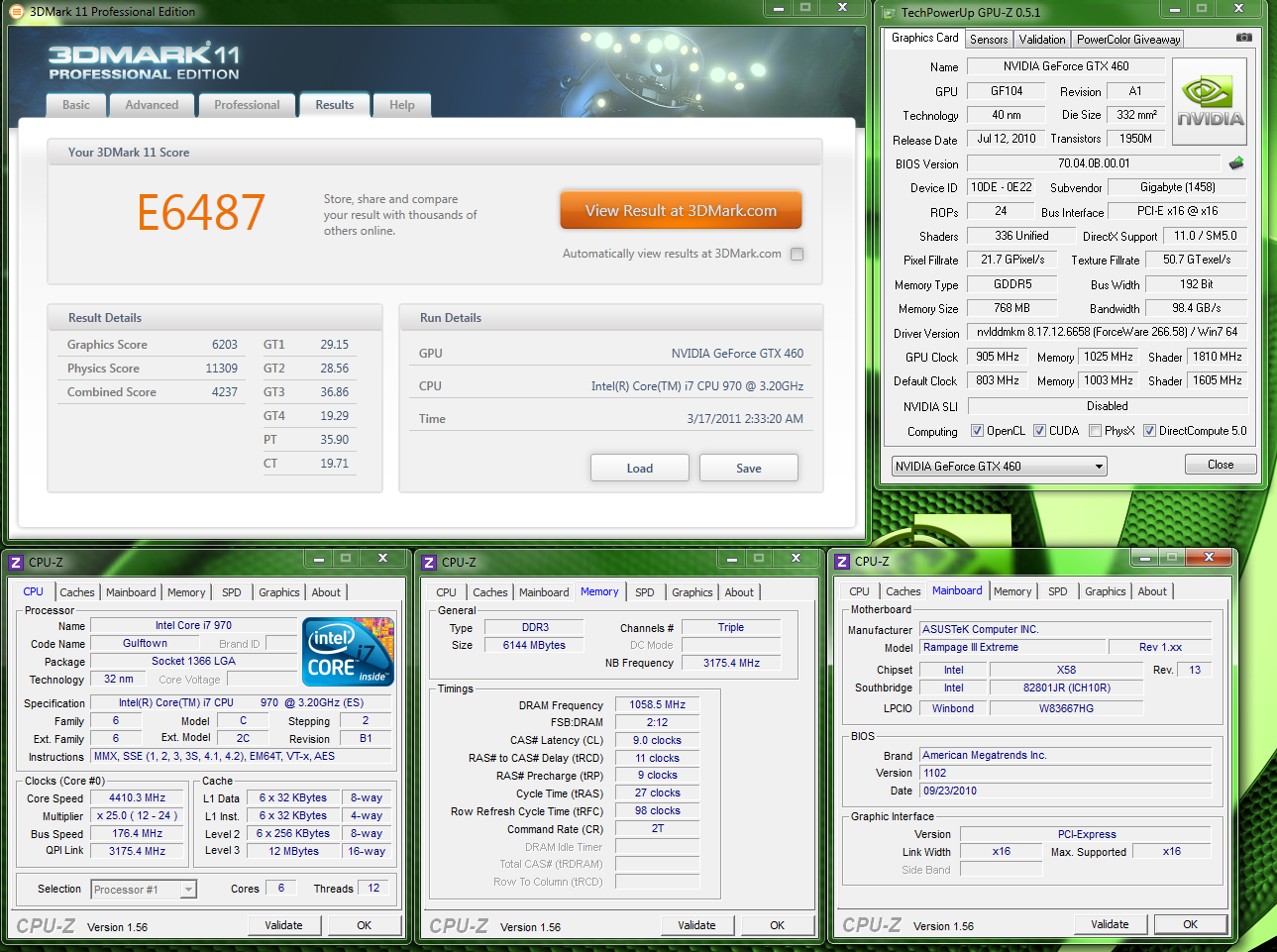The height and width of the screenshot is (952, 1277).
Task: Click the Threads value 12 in CPU-Z
Action: pyautogui.click(x=373, y=888)
